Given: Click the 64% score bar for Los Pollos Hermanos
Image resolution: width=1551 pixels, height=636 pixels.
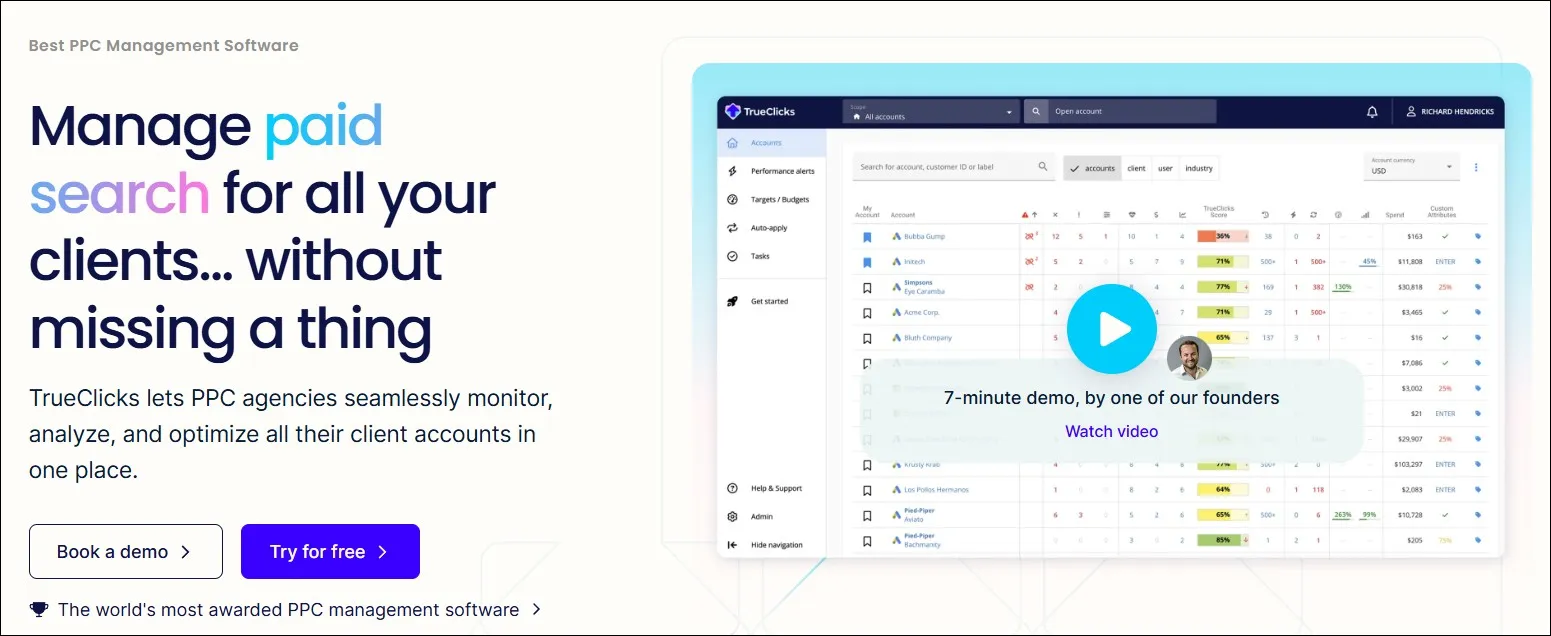Looking at the screenshot, I should [1223, 490].
